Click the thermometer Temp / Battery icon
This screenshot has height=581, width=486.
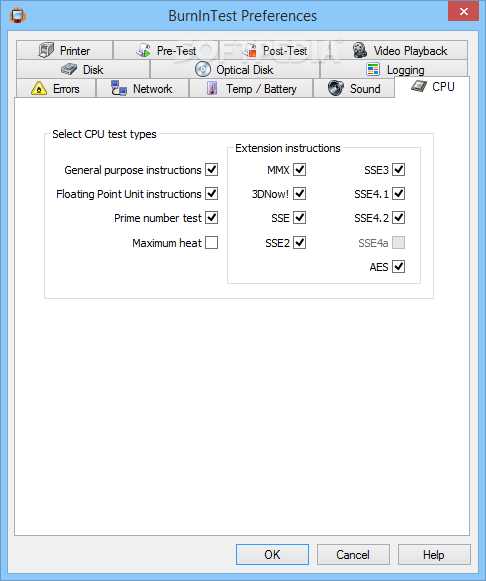212,88
